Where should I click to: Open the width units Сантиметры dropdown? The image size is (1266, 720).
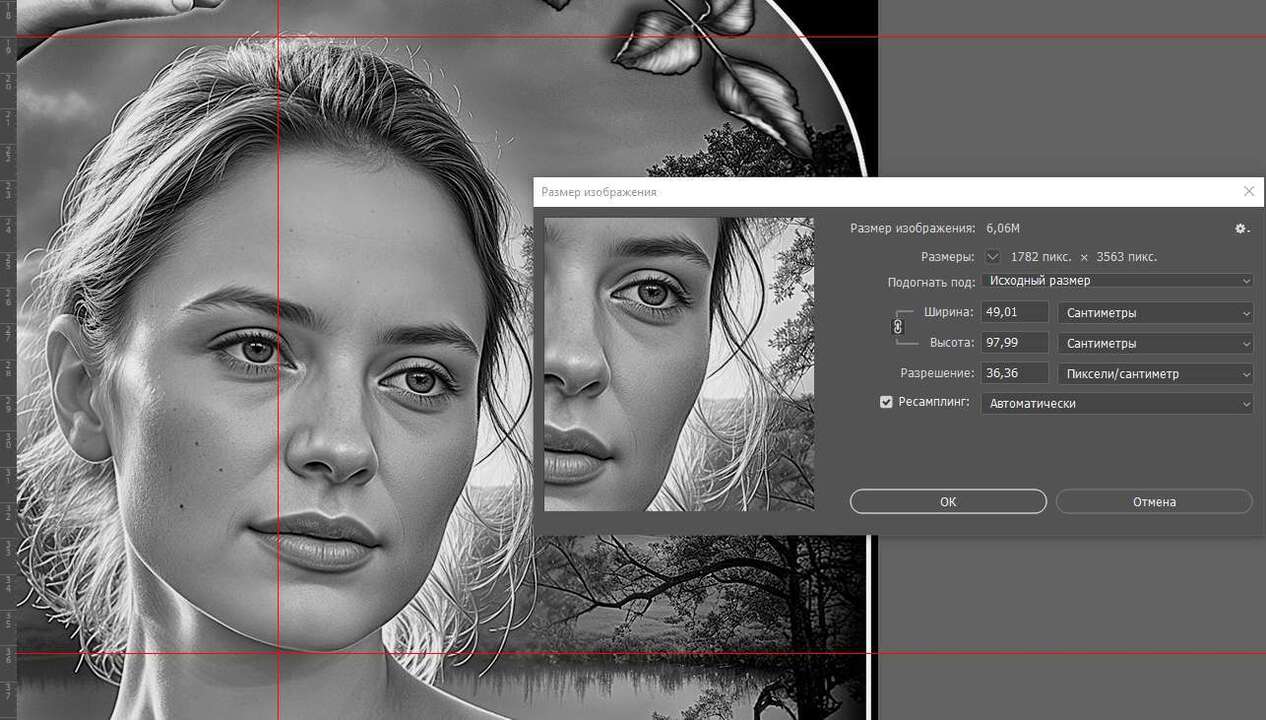(x=1154, y=313)
